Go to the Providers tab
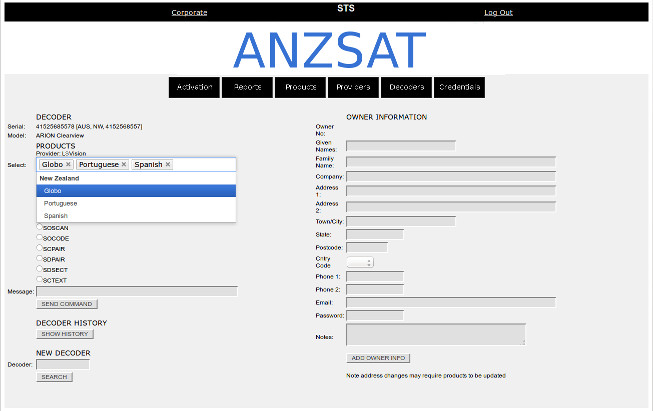 pos(353,87)
